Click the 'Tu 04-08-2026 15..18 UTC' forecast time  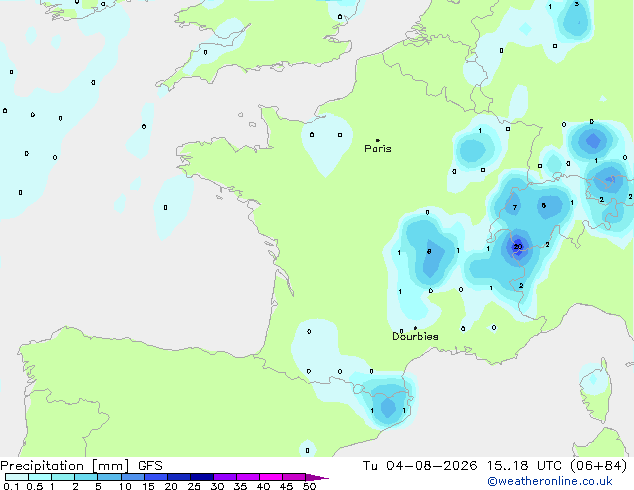(x=464, y=466)
